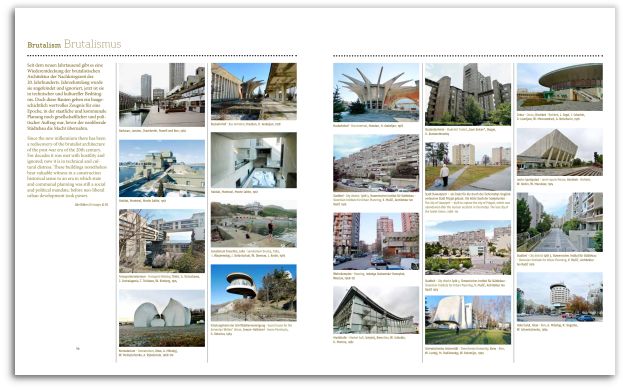Viewport: 623px width, 390px height.
Task: Open the white interior atrium photo
Action: point(253,160)
